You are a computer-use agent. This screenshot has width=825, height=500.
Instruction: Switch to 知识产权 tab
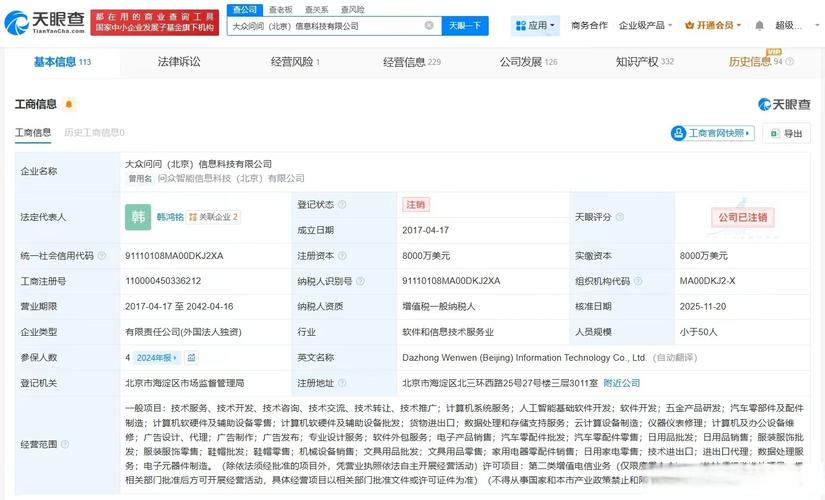[x=645, y=62]
